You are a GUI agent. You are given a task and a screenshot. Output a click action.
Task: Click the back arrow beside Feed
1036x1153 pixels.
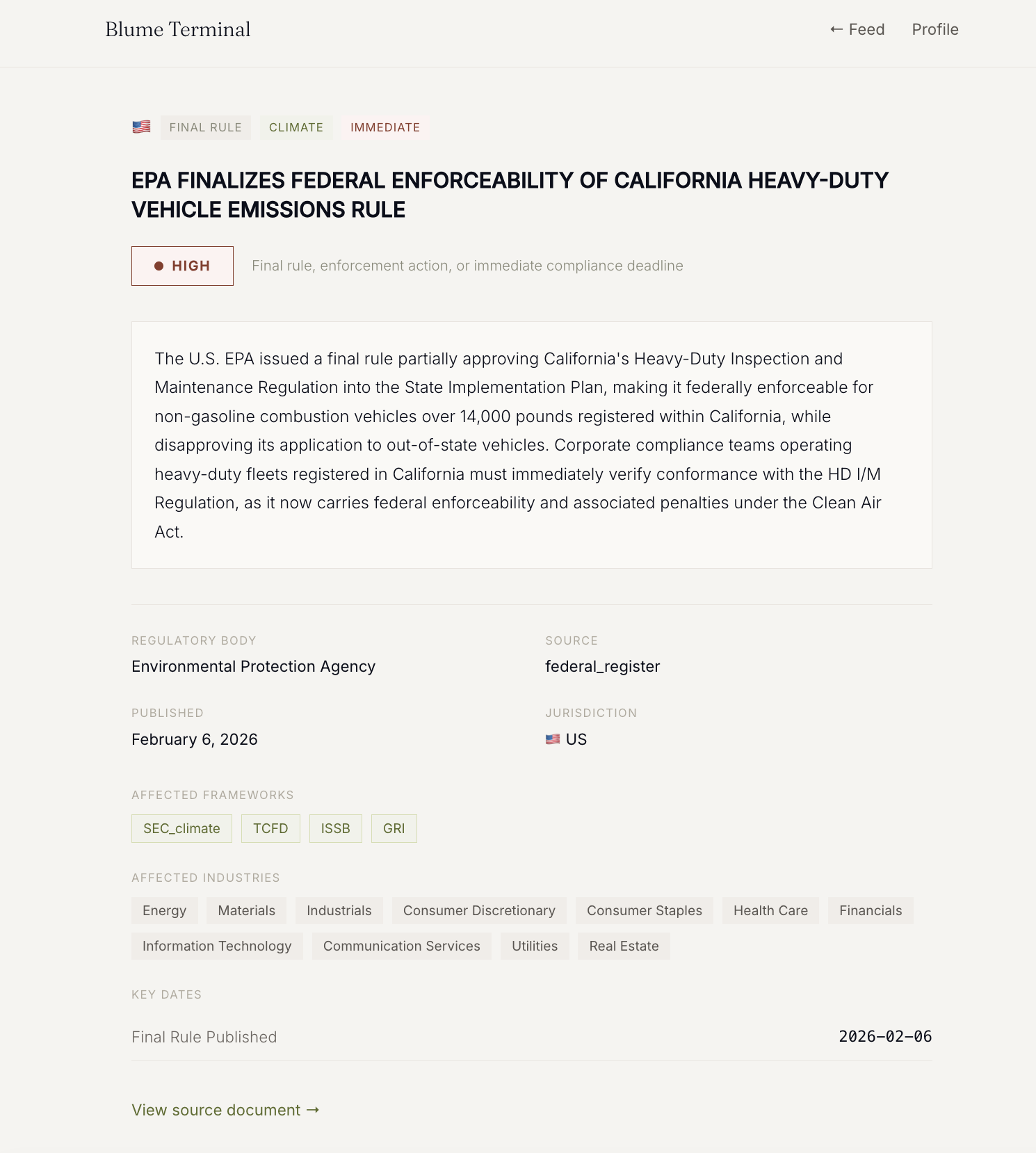point(836,29)
